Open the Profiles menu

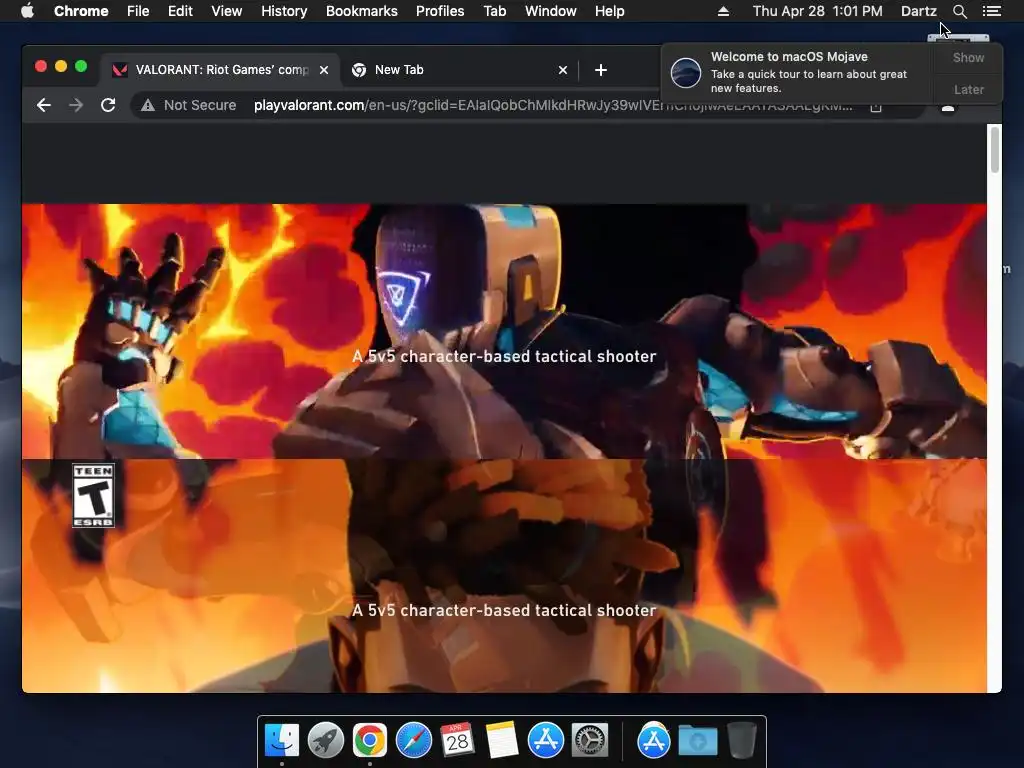440,11
